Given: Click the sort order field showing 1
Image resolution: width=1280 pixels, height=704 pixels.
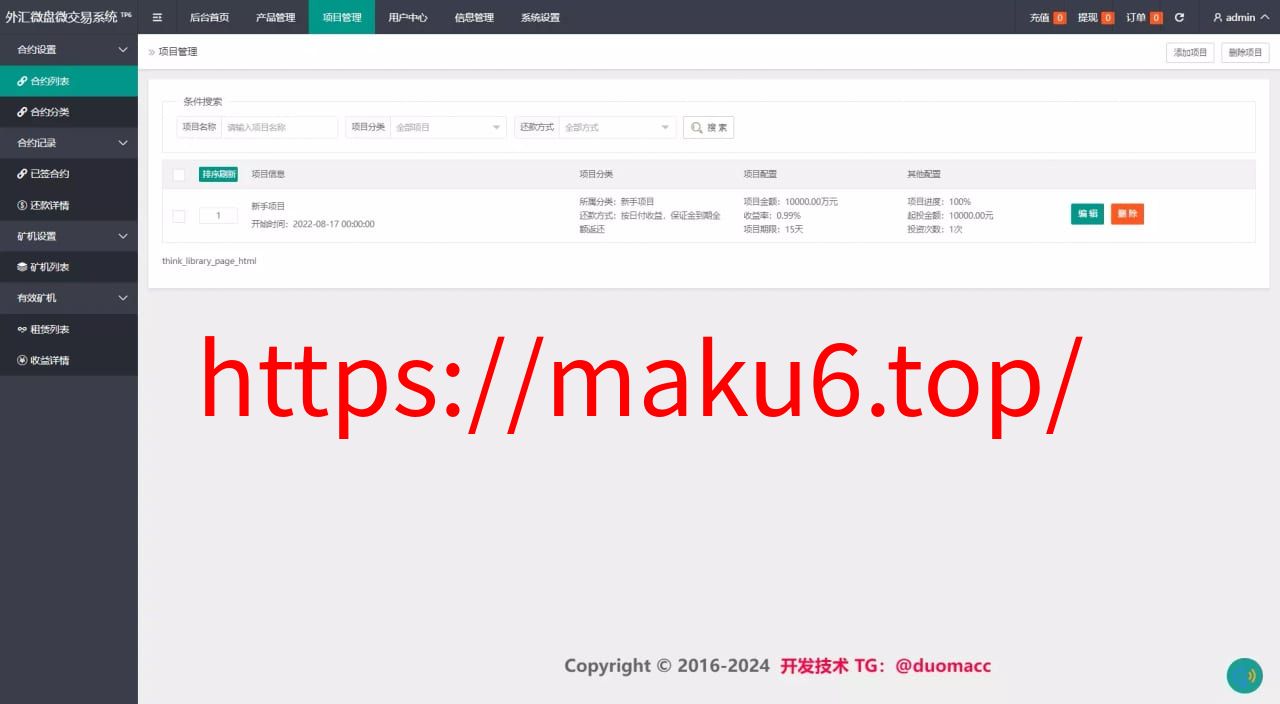Looking at the screenshot, I should (x=218, y=215).
